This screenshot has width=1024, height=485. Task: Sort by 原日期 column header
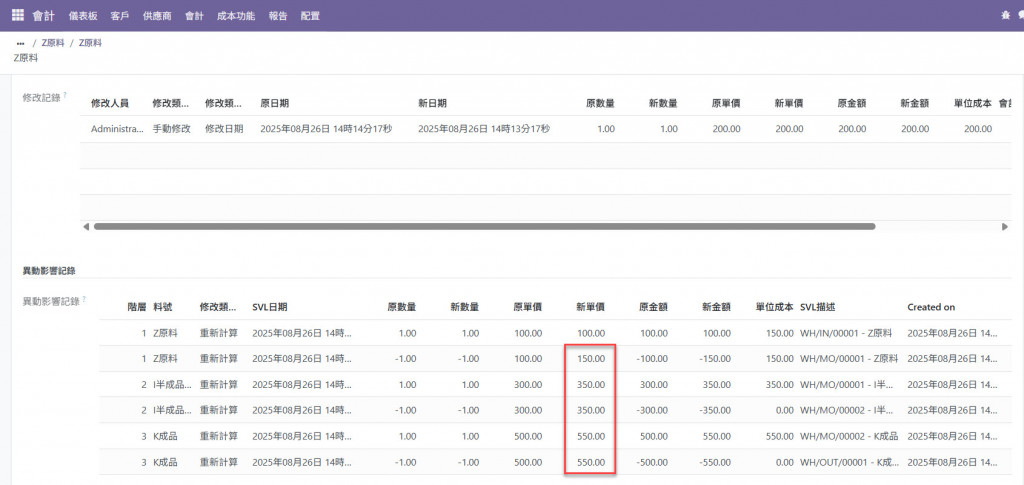[275, 103]
